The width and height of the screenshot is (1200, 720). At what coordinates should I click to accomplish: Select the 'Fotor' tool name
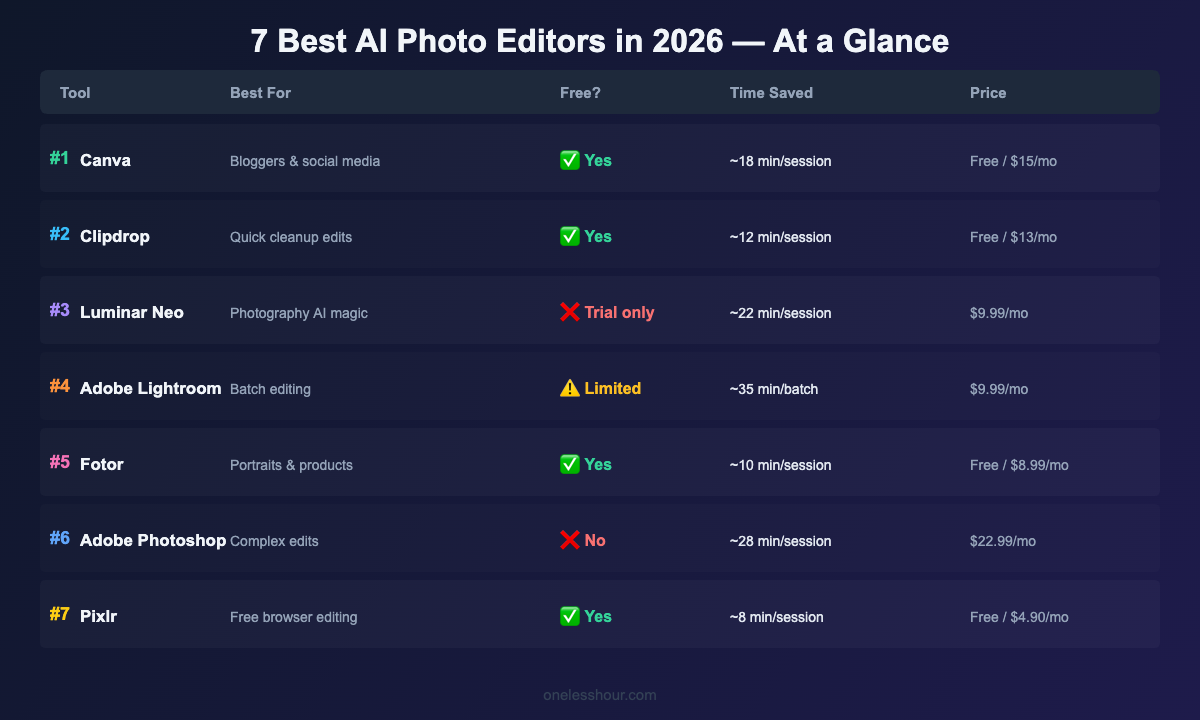(x=102, y=464)
